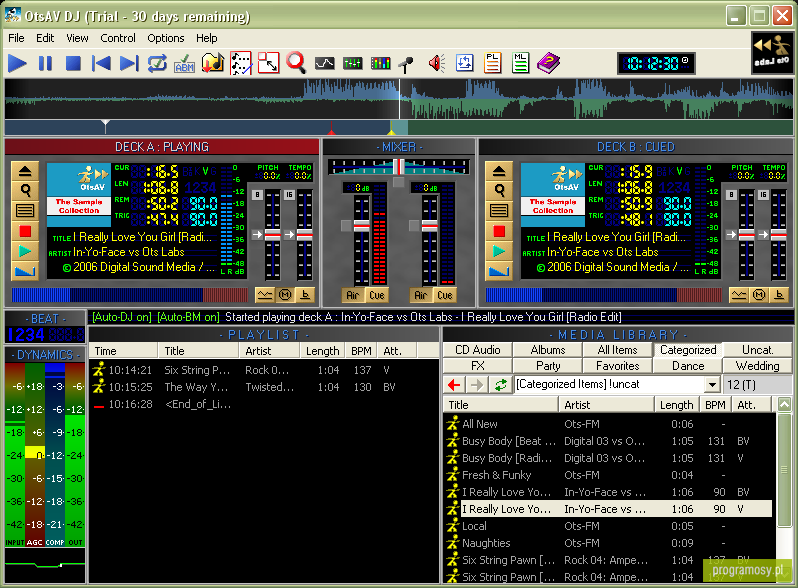
Task: Toggle the right mixer channel Air button
Action: [421, 295]
